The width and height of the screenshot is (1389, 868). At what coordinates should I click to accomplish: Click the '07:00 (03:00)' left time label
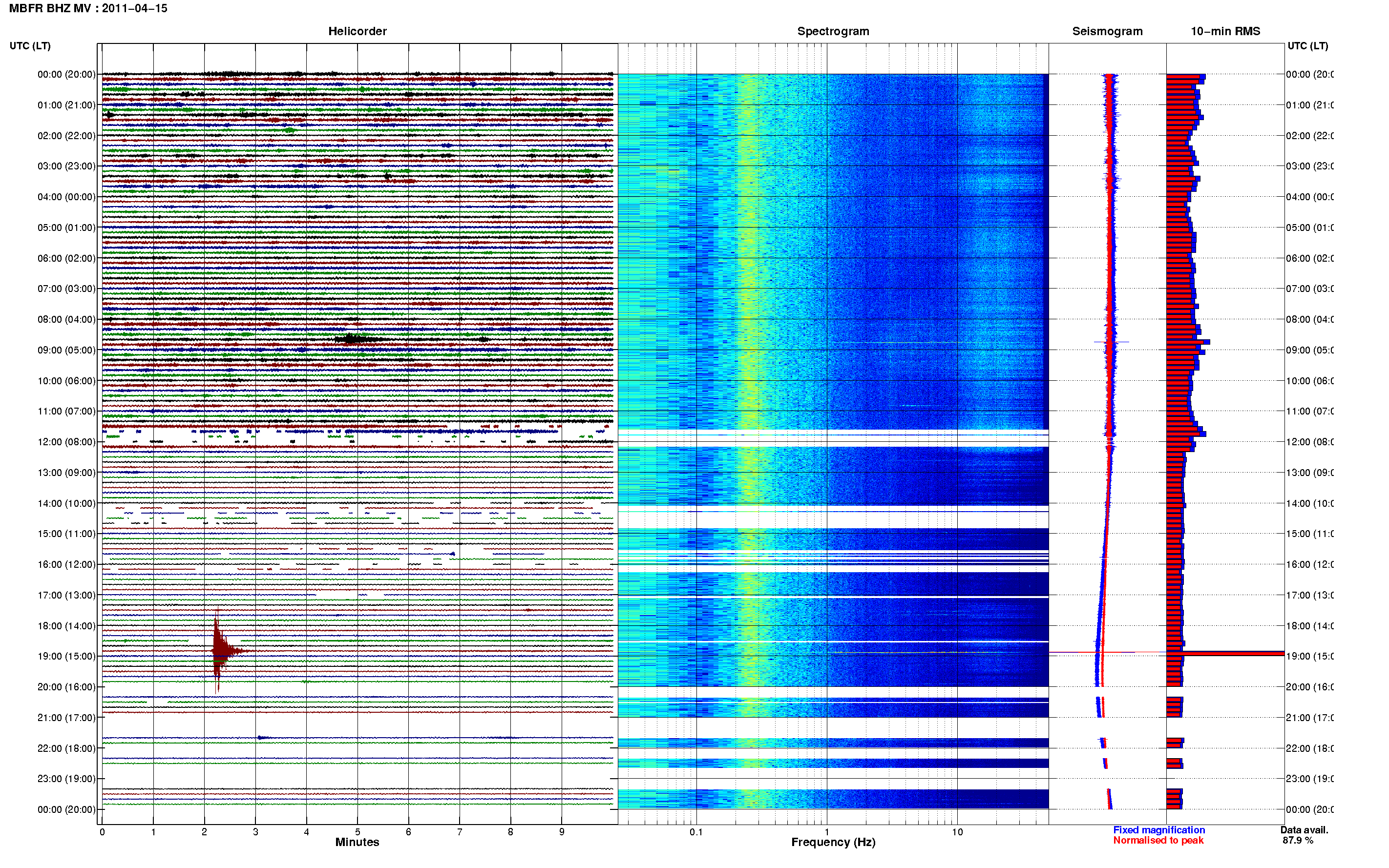tap(66, 288)
